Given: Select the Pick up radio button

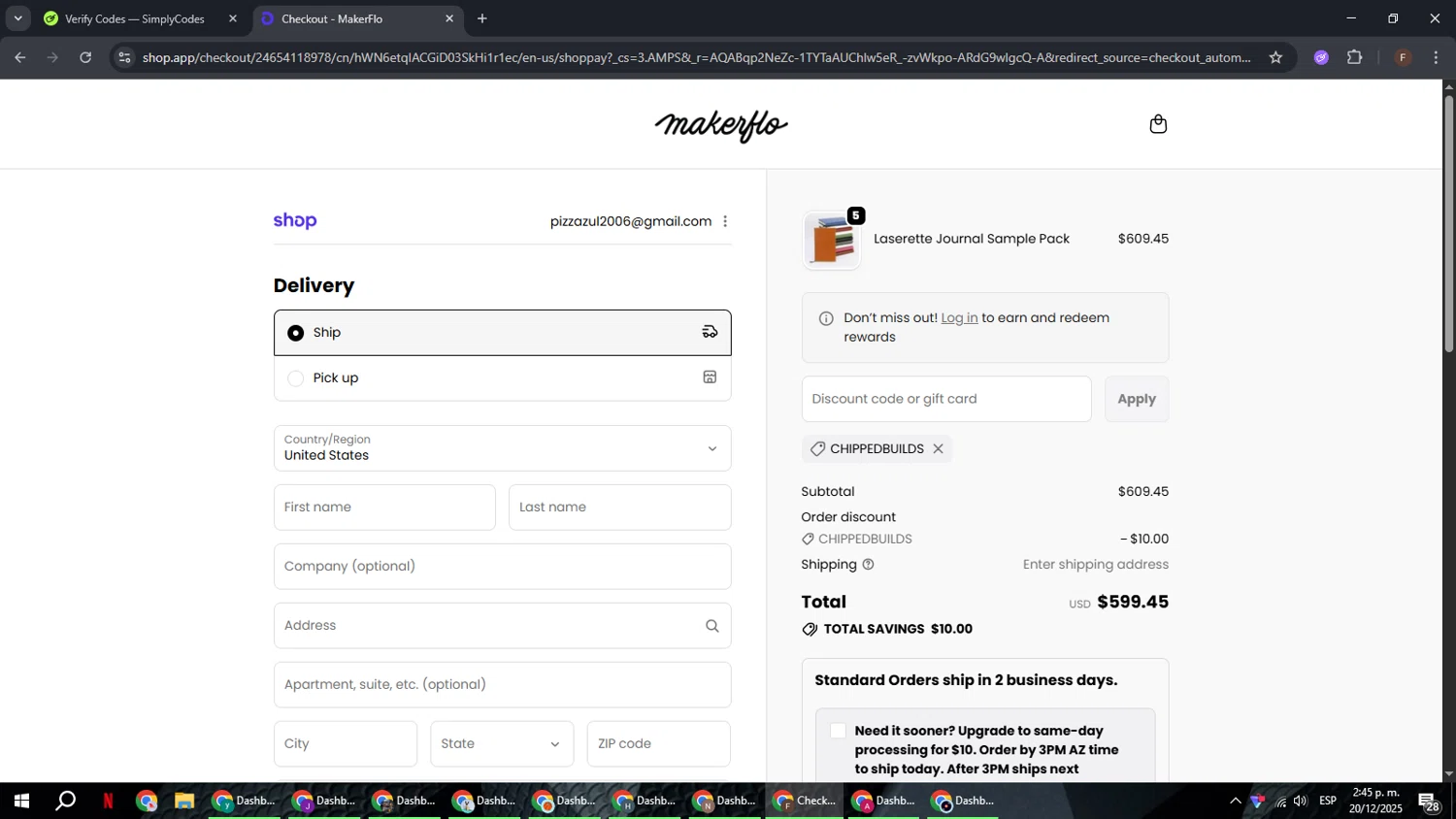Looking at the screenshot, I should pyautogui.click(x=296, y=378).
